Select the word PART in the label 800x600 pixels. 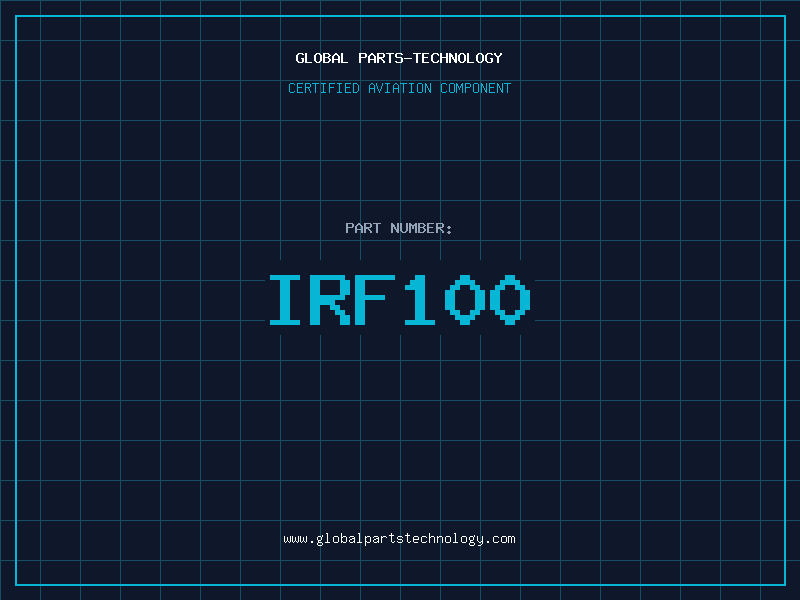click(x=362, y=228)
